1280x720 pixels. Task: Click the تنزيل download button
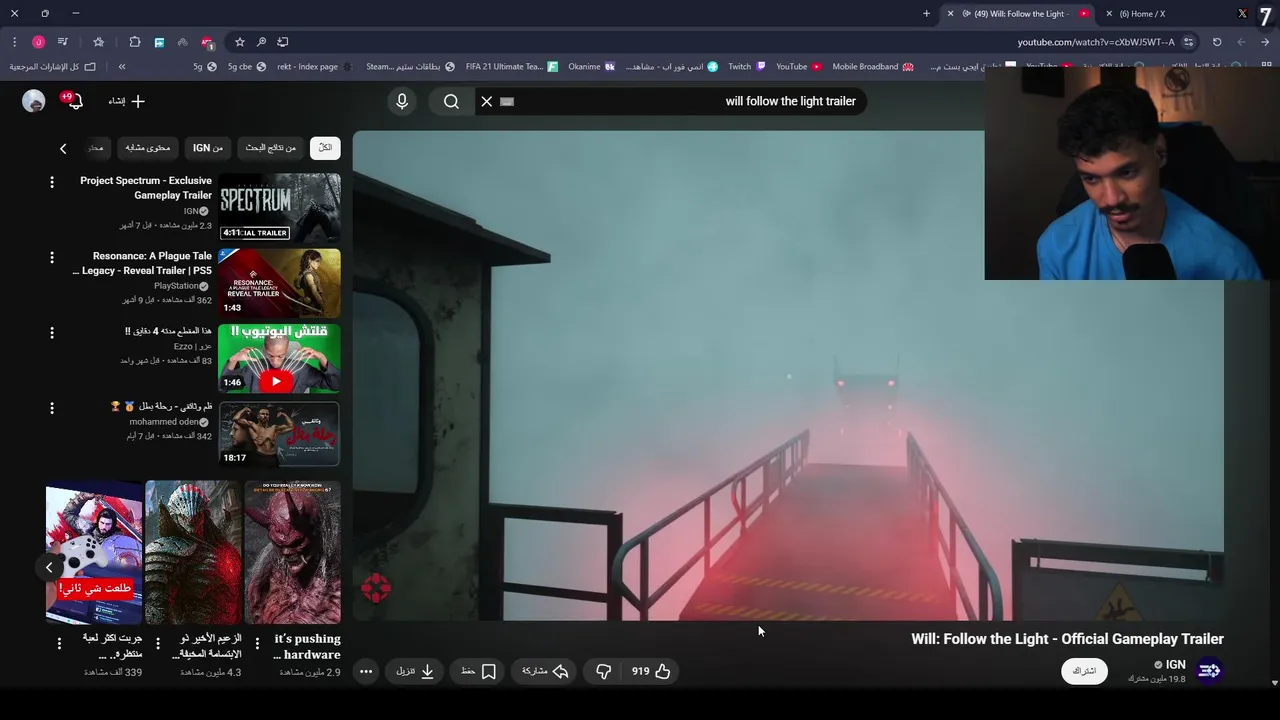415,671
